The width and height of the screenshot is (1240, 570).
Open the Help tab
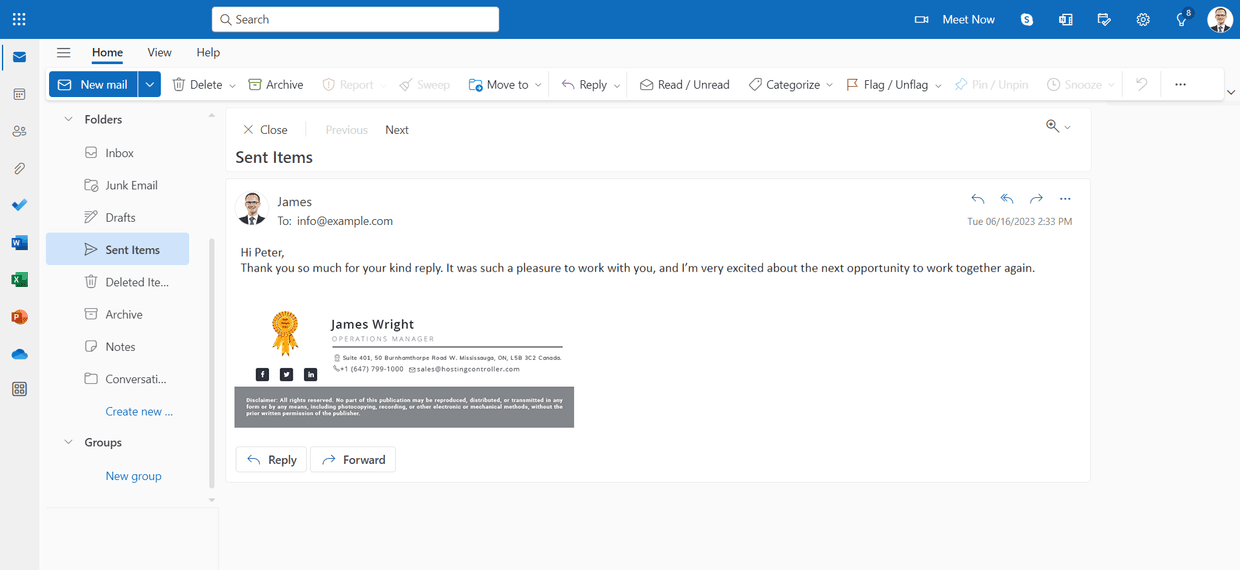[208, 53]
